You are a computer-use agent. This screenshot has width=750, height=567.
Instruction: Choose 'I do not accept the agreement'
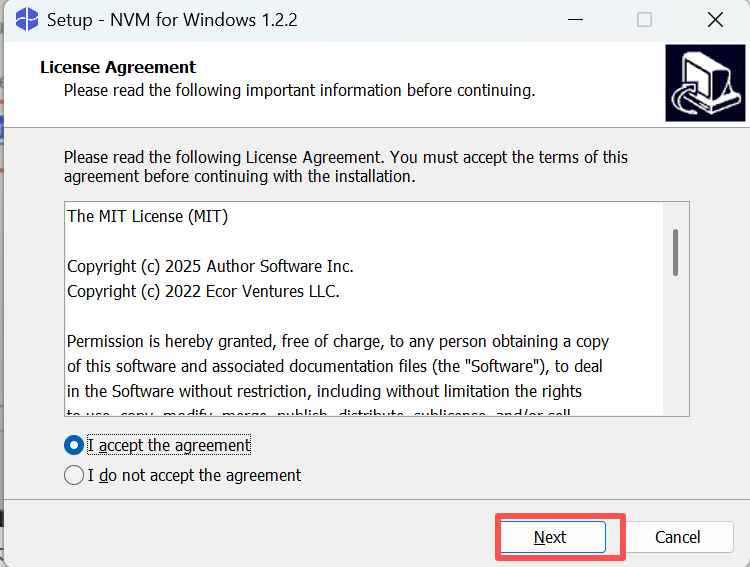(183, 476)
